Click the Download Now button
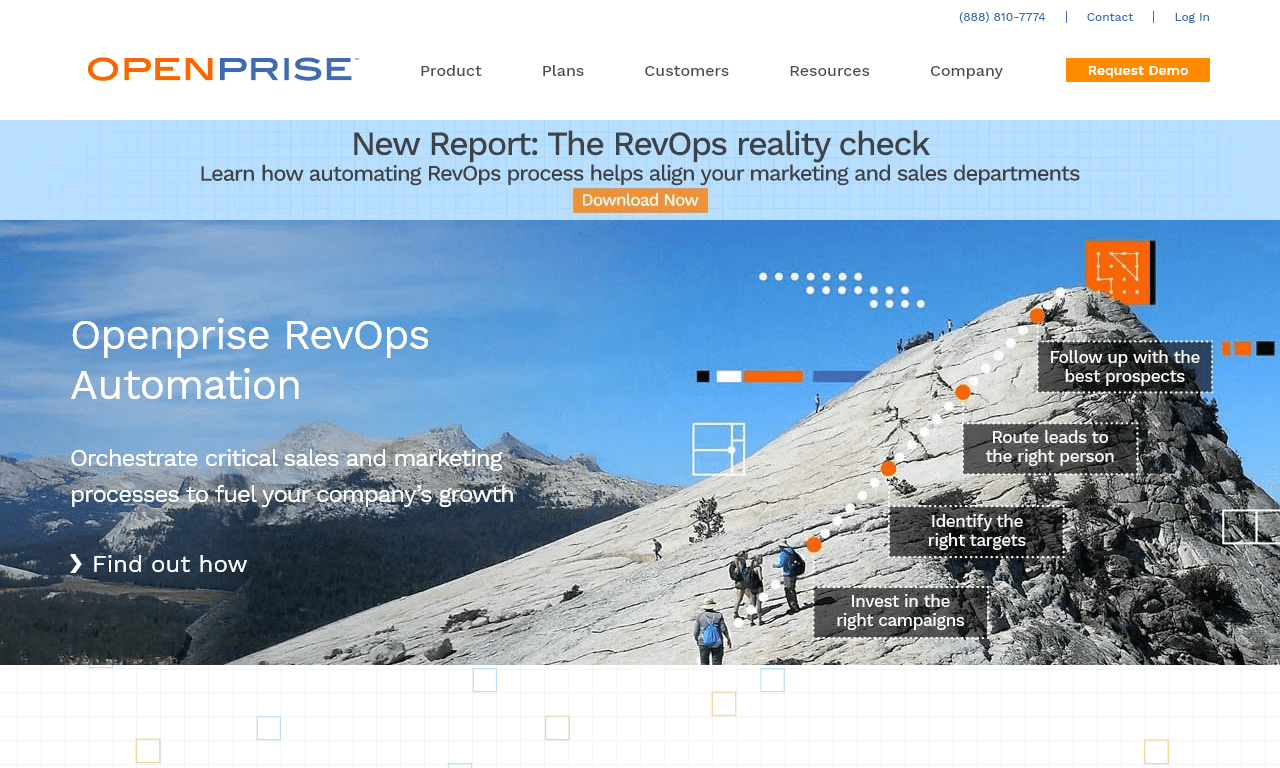1280x768 pixels. point(640,200)
